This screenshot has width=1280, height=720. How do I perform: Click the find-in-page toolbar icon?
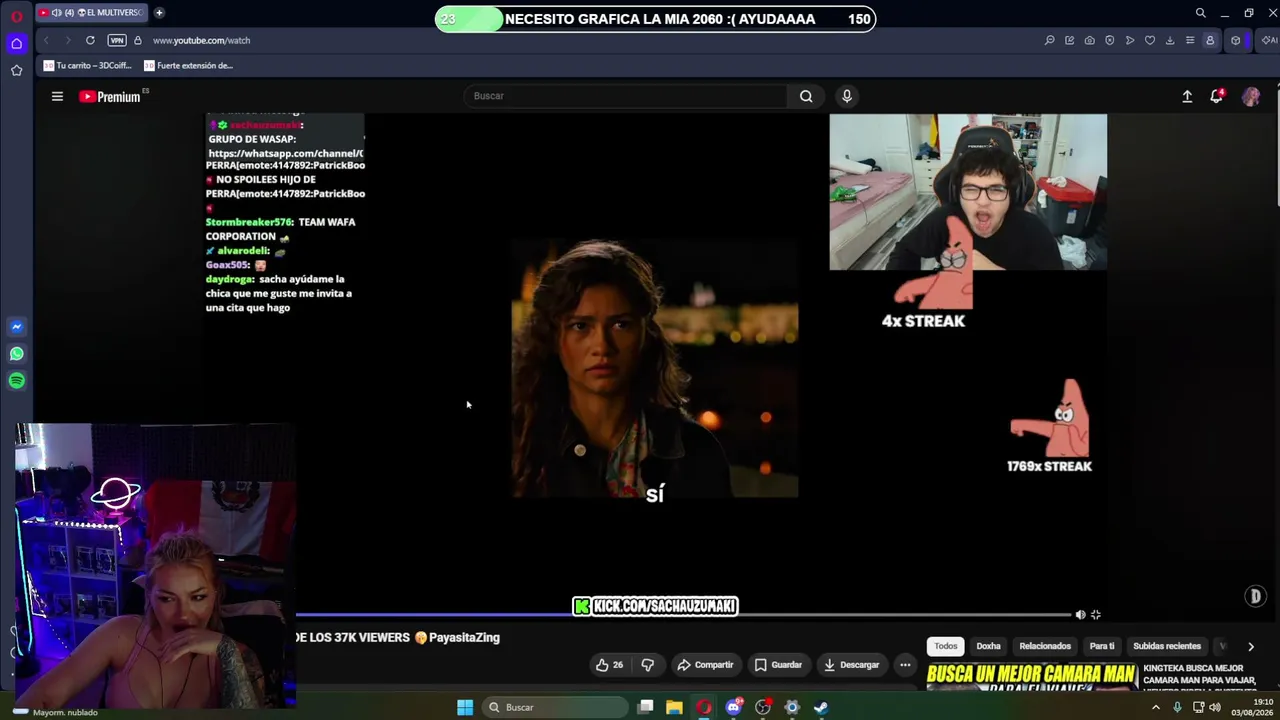(1049, 40)
